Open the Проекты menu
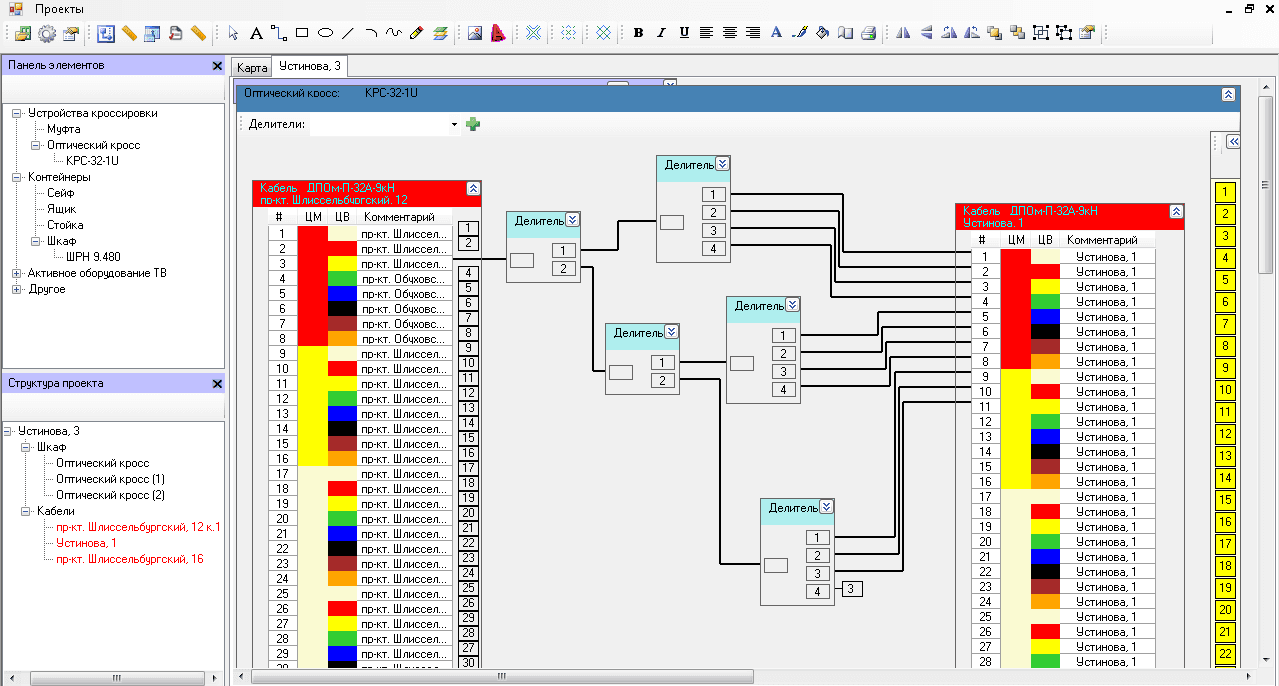 click(x=59, y=9)
